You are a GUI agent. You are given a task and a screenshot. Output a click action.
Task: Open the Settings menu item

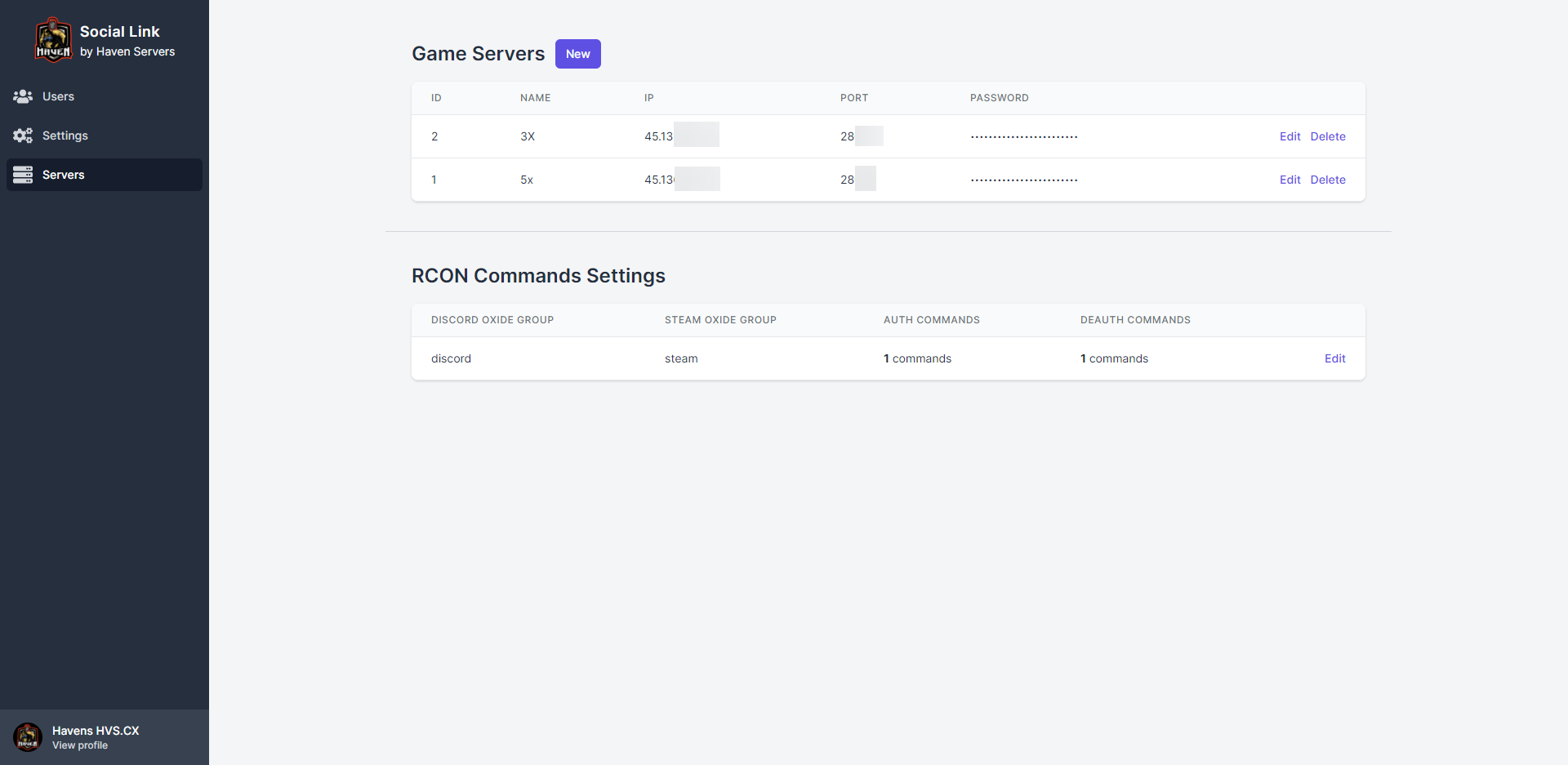[105, 136]
